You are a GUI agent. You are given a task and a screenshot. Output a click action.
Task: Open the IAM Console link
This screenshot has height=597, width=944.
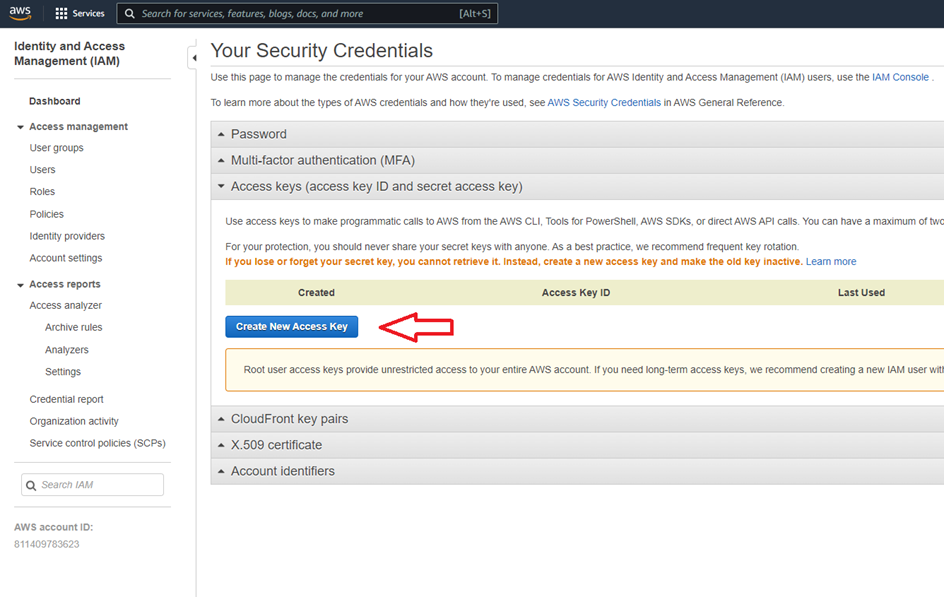point(900,77)
